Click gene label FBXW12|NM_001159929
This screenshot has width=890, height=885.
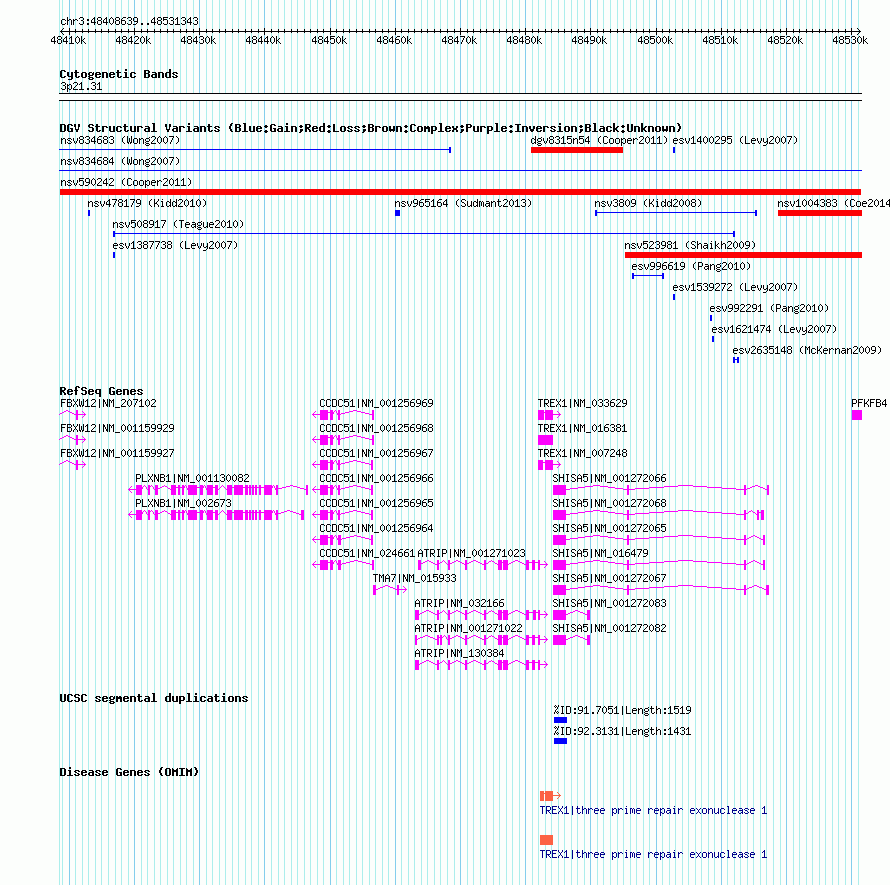coord(117,428)
